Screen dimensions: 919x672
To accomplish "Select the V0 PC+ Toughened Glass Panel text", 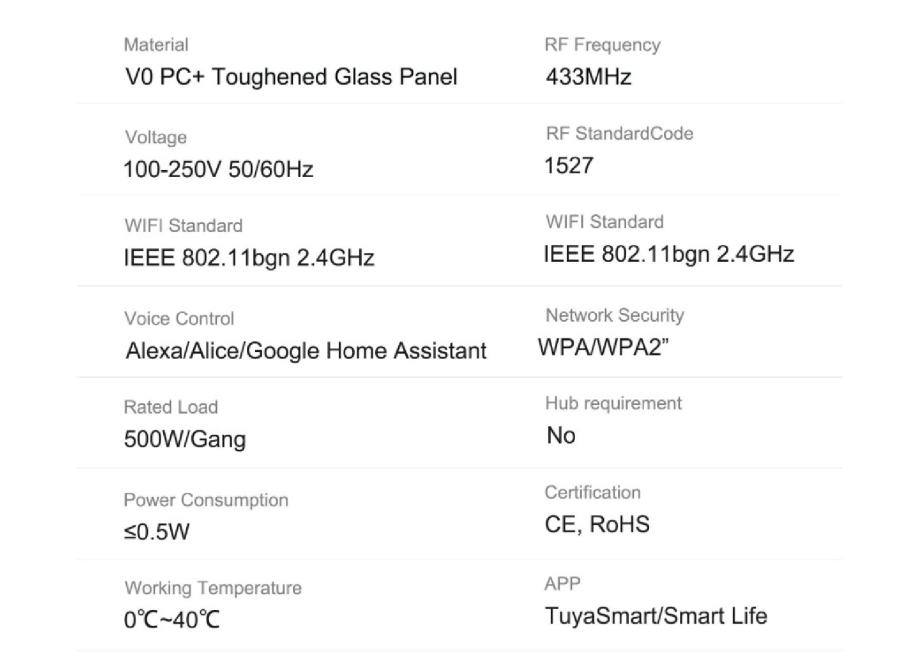I will coord(290,77).
